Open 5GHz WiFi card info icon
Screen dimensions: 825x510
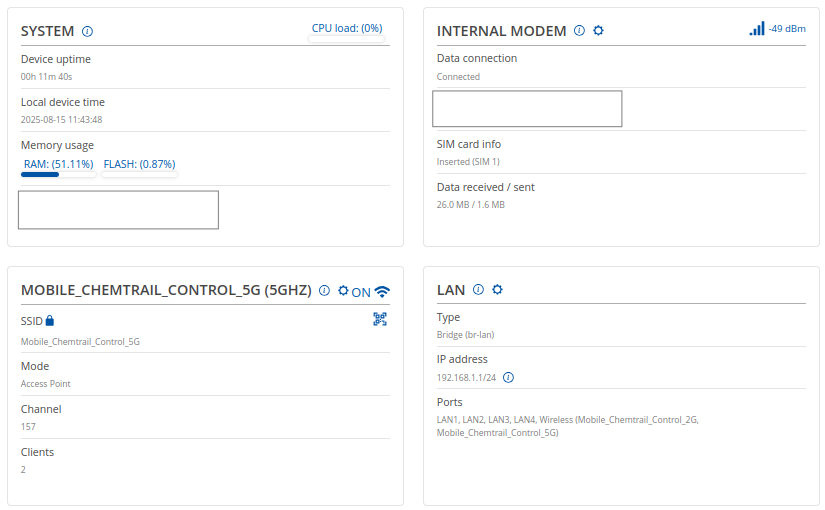(325, 291)
